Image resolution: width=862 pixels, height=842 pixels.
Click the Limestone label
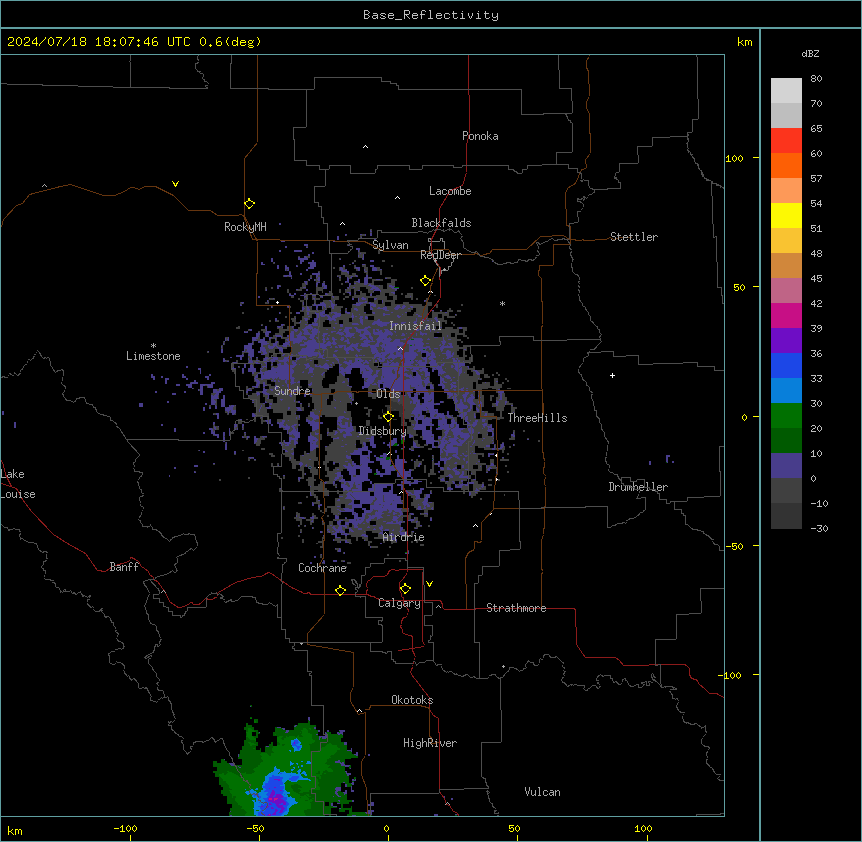pyautogui.click(x=153, y=356)
